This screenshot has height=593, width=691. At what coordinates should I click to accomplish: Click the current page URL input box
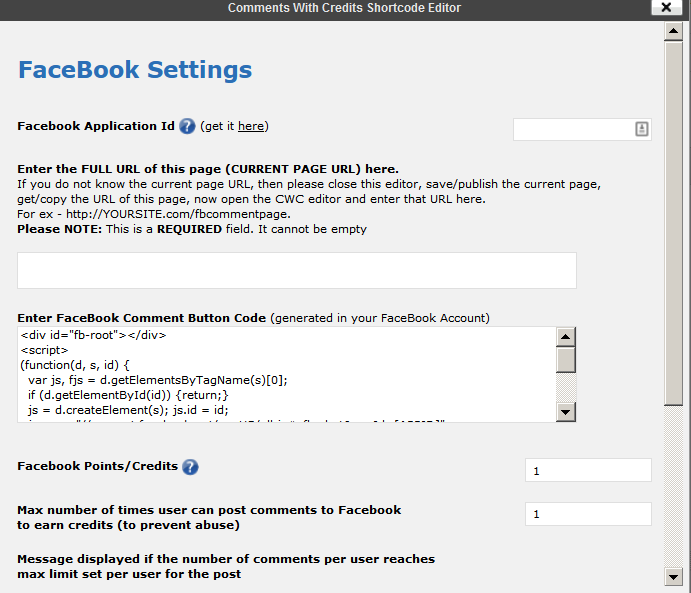click(297, 271)
